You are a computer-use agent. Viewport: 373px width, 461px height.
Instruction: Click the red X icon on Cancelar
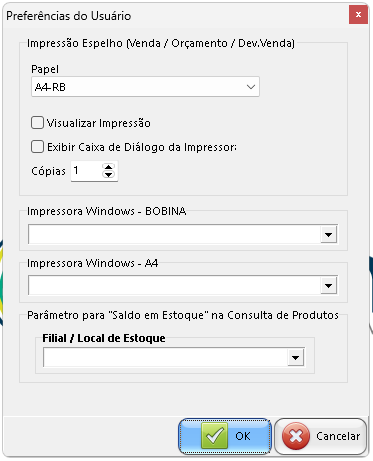tap(296, 436)
